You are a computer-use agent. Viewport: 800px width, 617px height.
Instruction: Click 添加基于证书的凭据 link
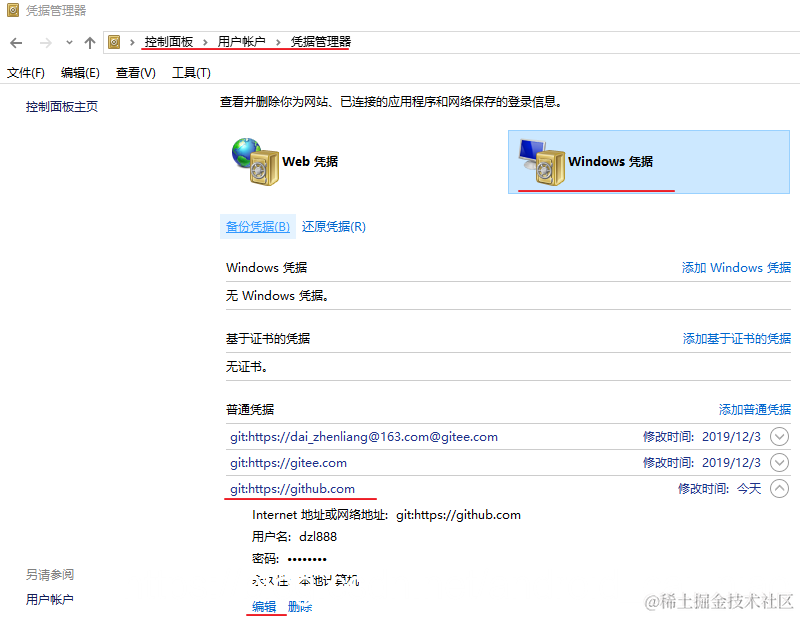click(737, 338)
